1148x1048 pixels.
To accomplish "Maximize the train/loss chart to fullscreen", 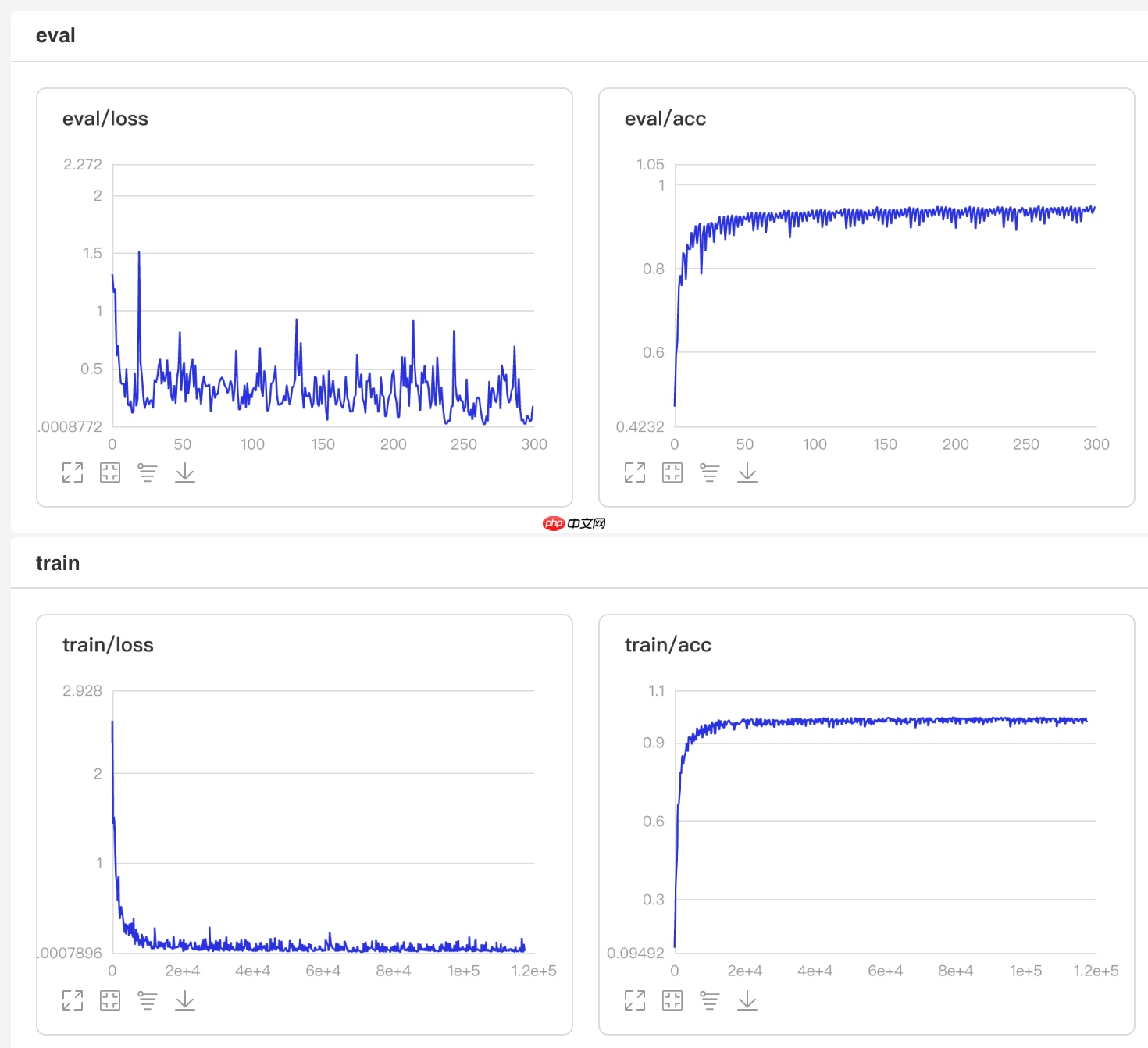I will (x=73, y=1000).
